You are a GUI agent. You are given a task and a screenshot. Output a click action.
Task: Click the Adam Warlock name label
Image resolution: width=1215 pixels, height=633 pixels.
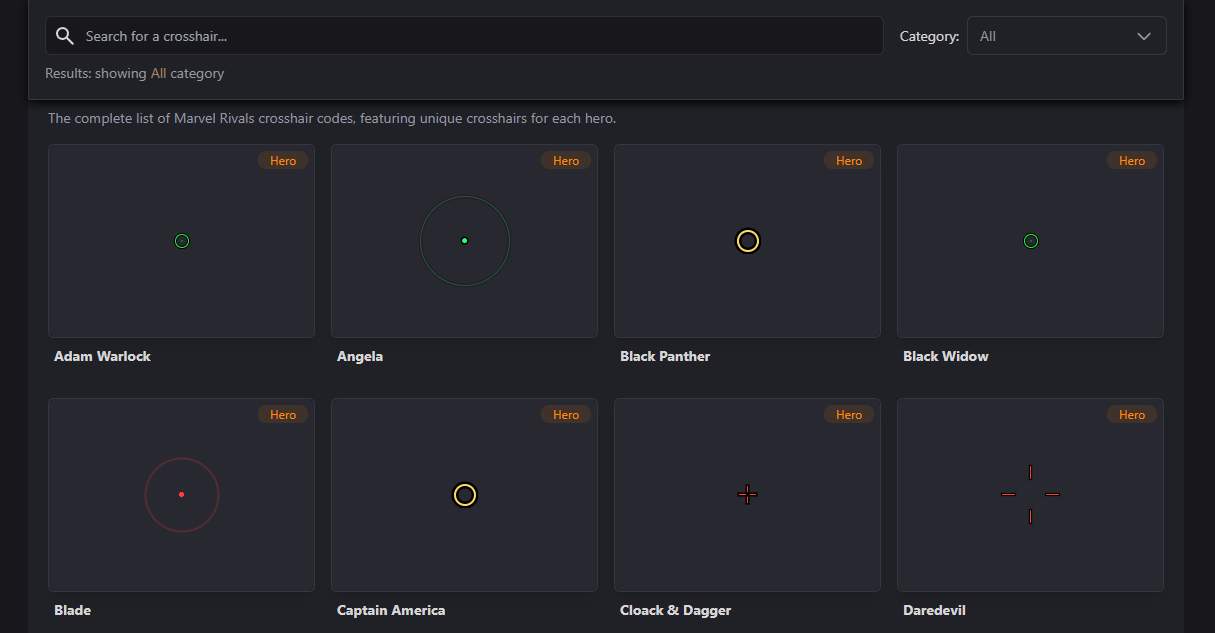(102, 356)
